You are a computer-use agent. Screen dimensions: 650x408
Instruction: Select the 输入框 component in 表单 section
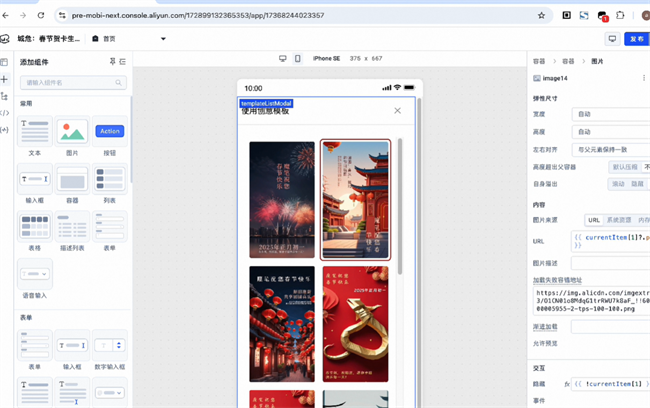point(72,350)
